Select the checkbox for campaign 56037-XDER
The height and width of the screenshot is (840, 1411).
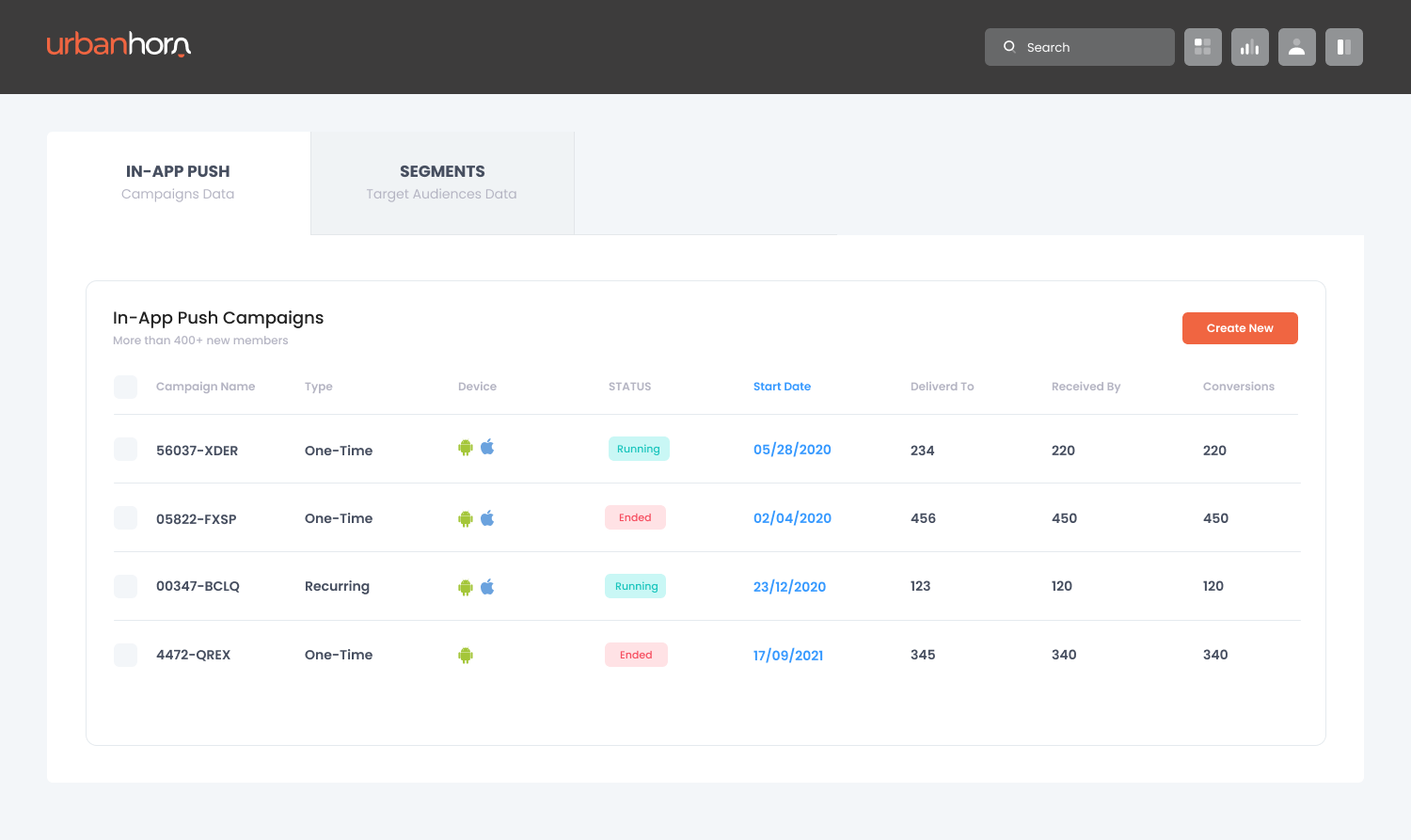[125, 450]
